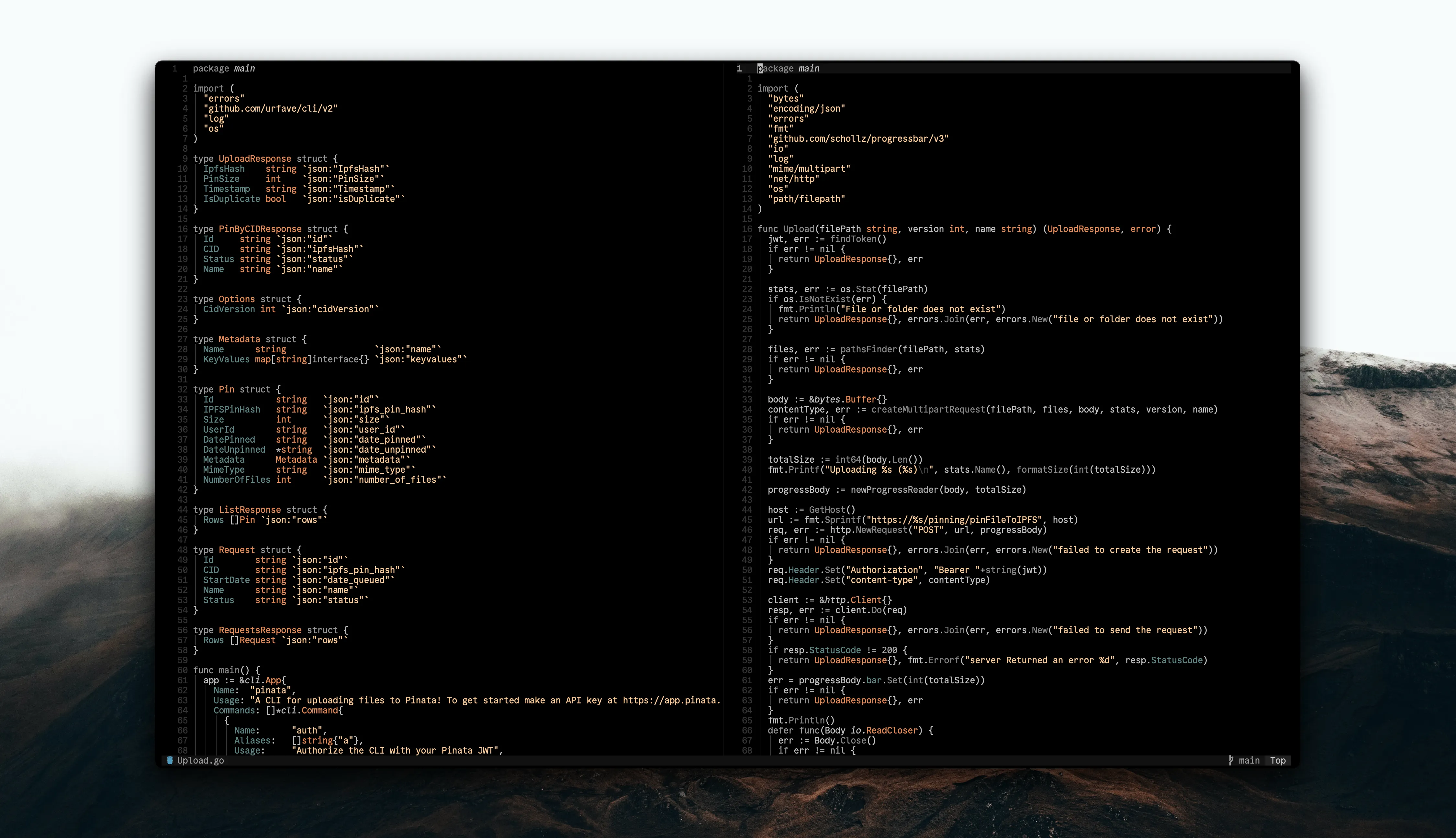1456x838 pixels.
Task: Click the type Metadata struct declaration
Action: click(250, 339)
